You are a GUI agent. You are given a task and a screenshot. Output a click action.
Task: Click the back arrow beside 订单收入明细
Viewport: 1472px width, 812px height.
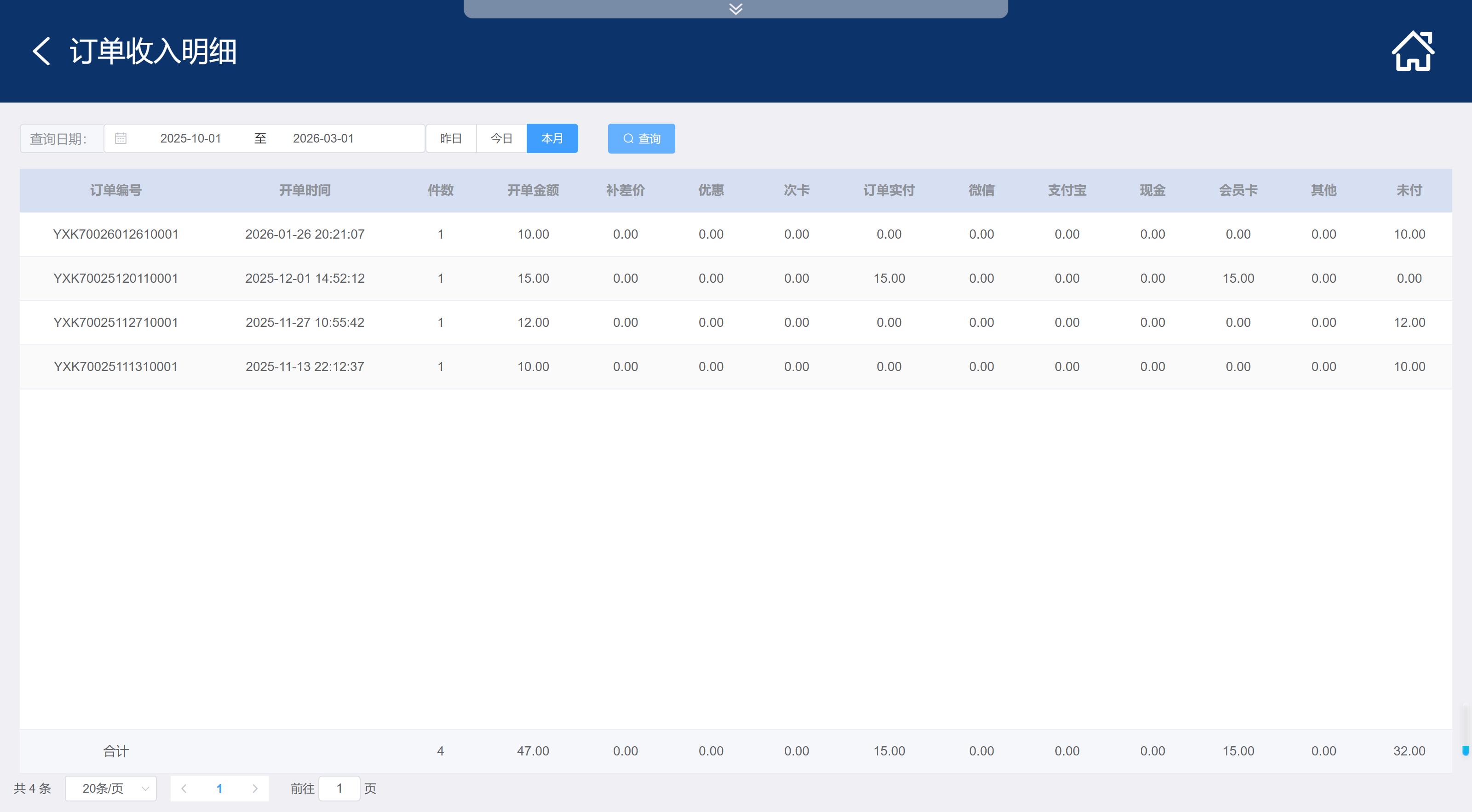point(41,51)
